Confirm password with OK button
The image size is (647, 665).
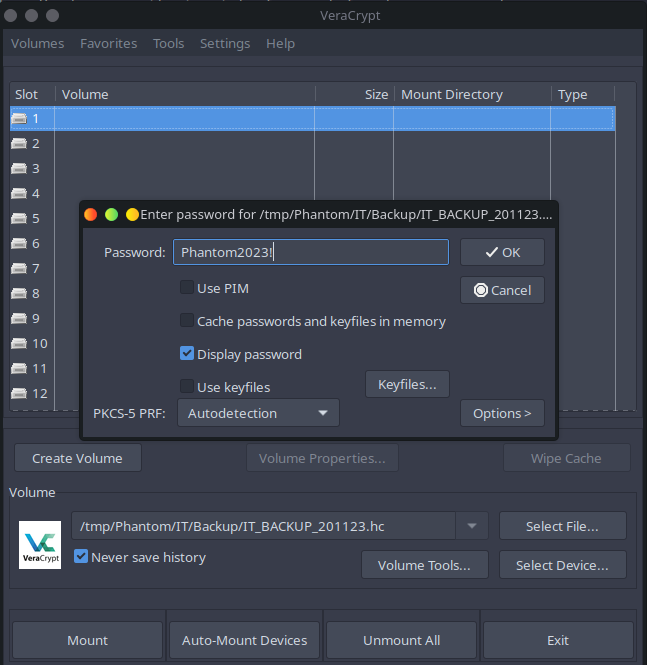pyautogui.click(x=502, y=252)
